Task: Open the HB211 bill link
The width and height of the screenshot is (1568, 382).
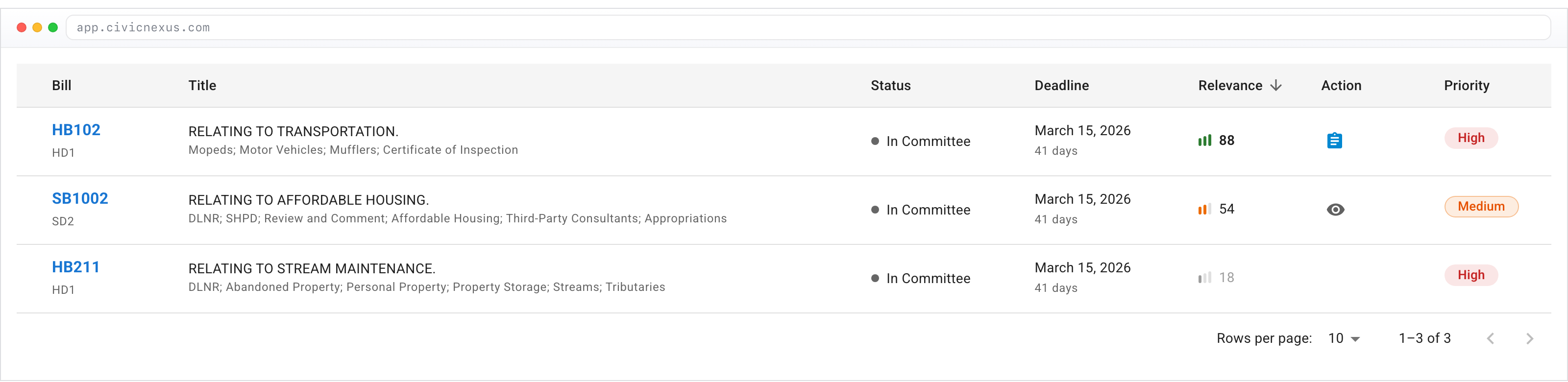Action: click(75, 266)
